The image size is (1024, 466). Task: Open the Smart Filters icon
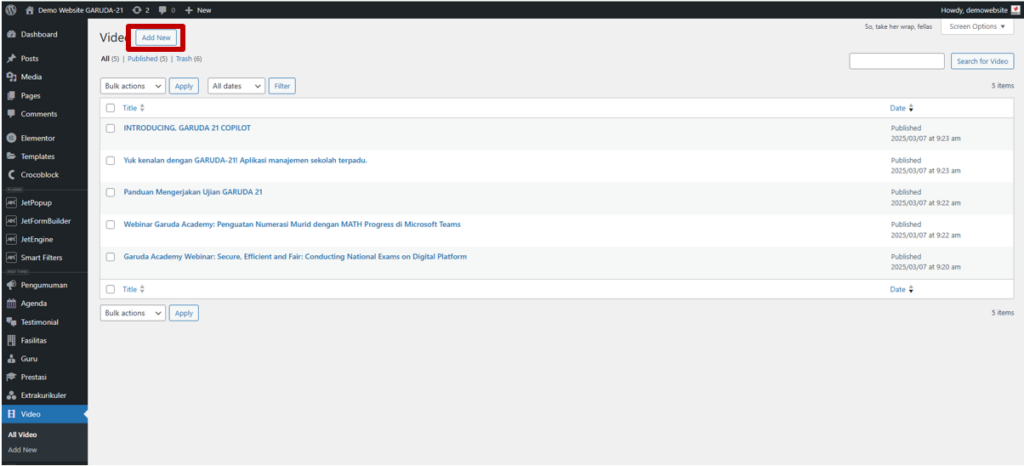pyautogui.click(x=11, y=258)
